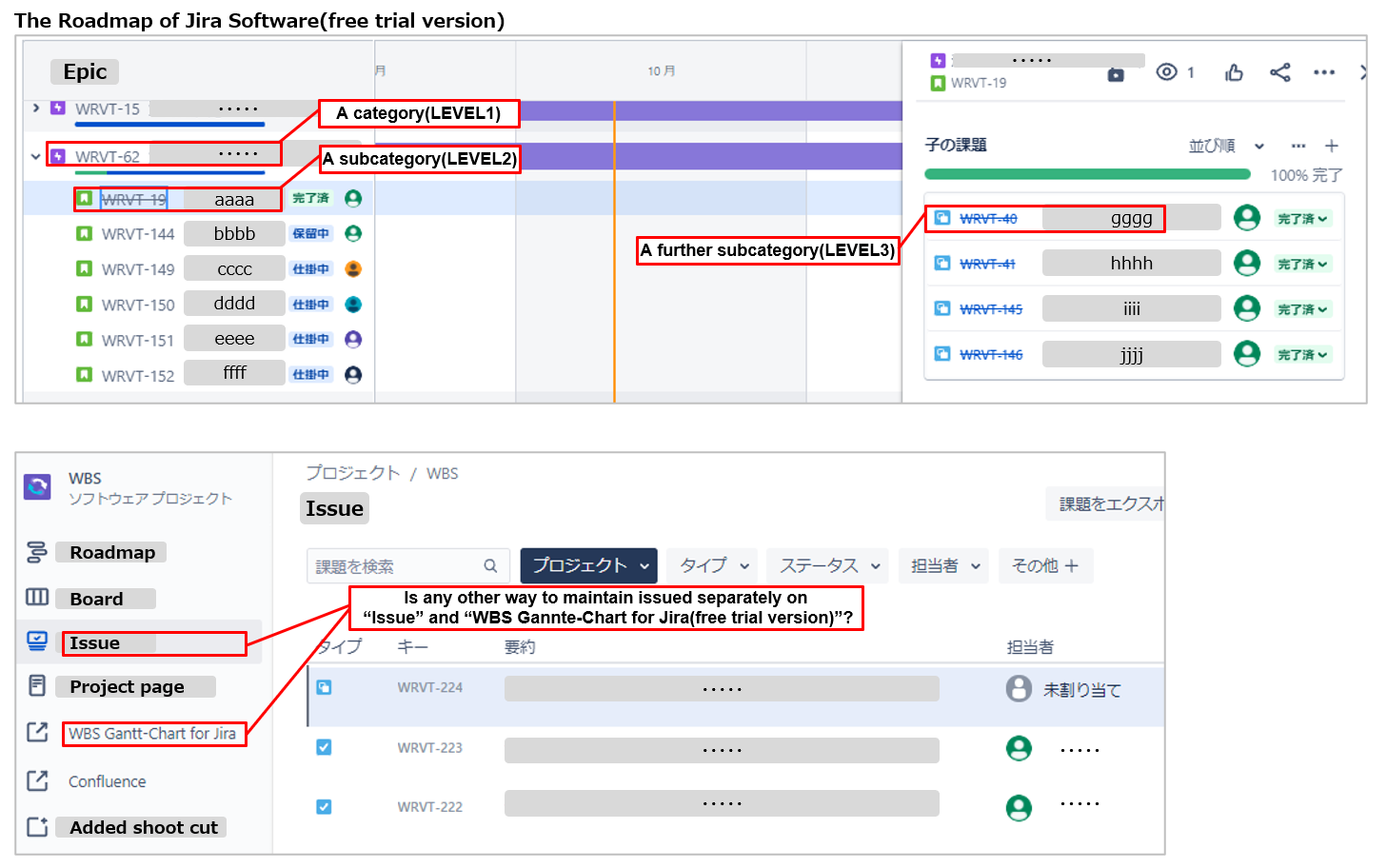Image resolution: width=1387 pixels, height=868 pixels.
Task: Click the assignee avatar on WRVT-41 row
Action: click(1247, 264)
